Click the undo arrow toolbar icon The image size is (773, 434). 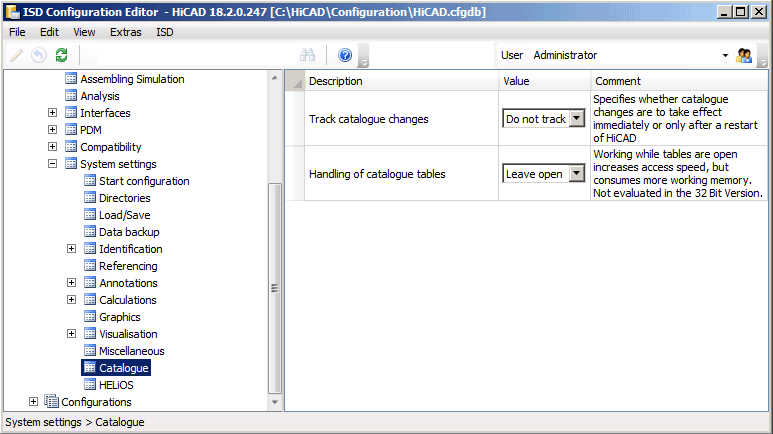(x=39, y=55)
